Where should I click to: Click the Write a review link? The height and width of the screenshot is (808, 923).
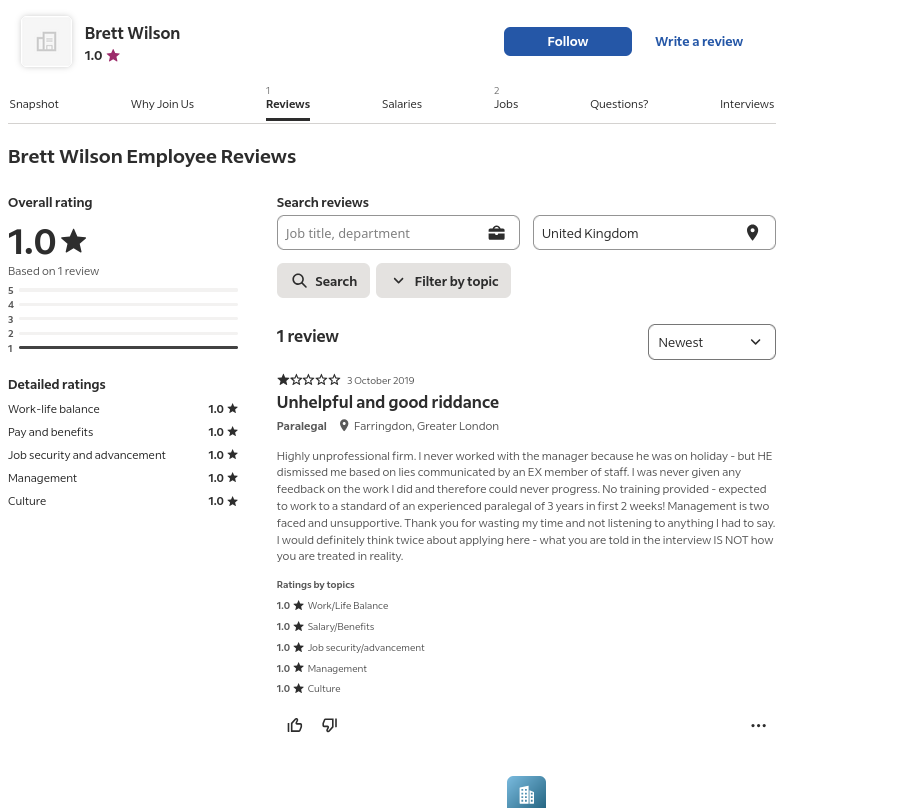coord(699,42)
